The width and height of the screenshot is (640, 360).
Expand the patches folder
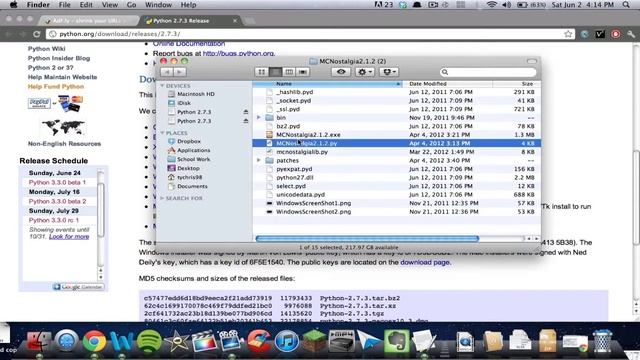pos(258,160)
